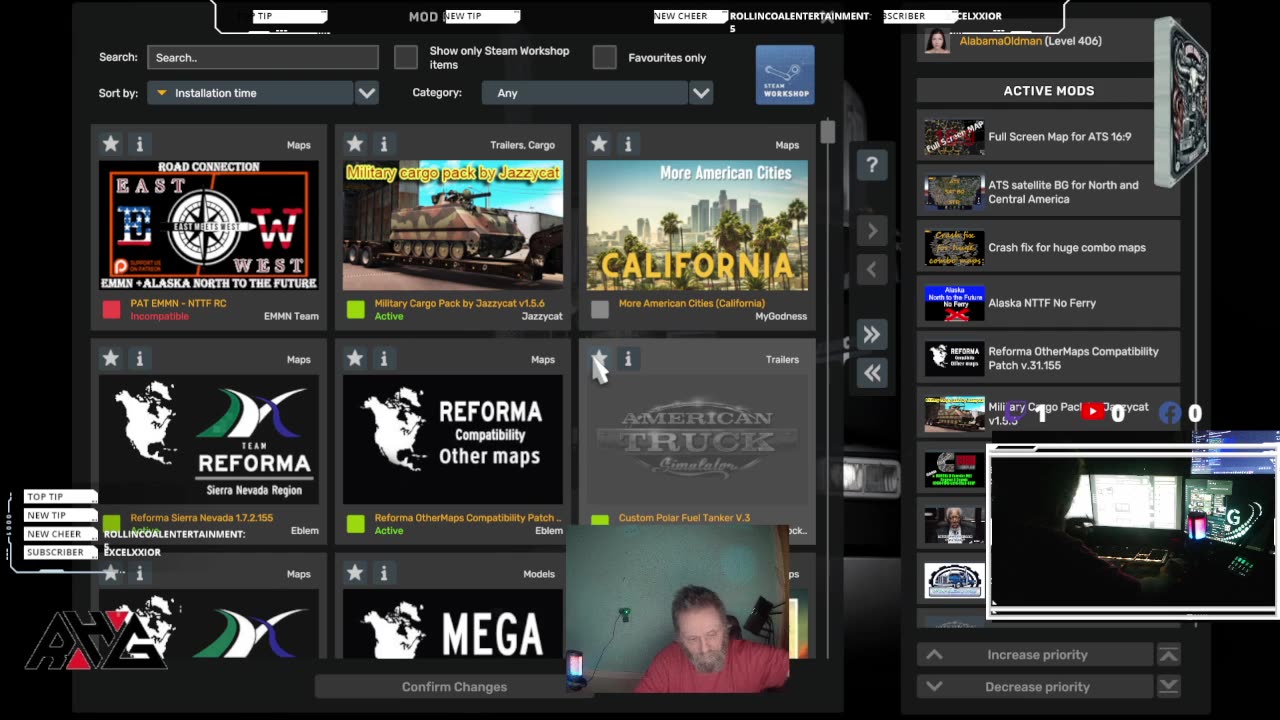Show info for PAT EMMN - NTTF RC

click(x=139, y=144)
